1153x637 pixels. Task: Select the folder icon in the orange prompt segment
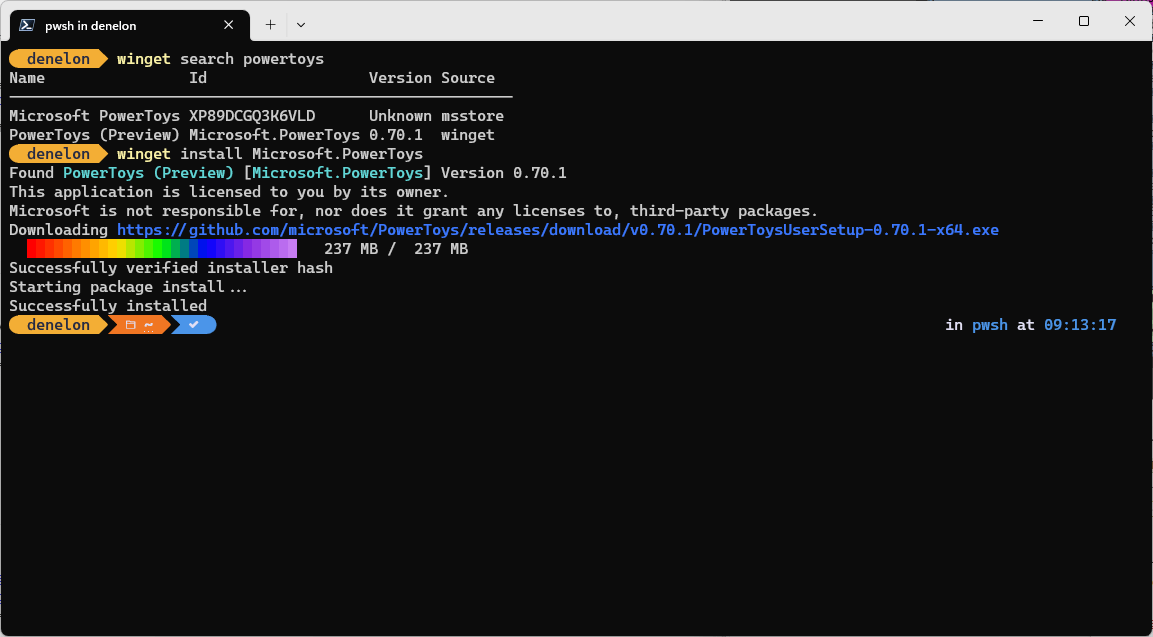[x=130, y=324]
